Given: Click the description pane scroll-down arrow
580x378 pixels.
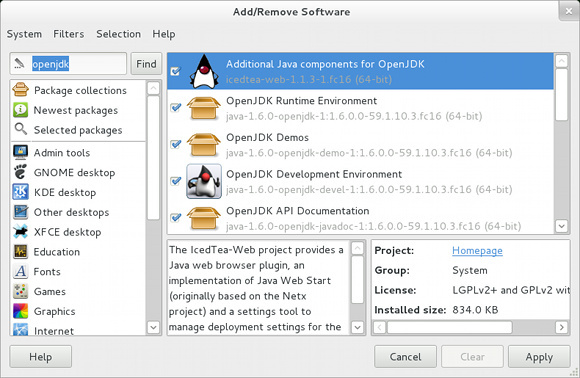Looking at the screenshot, I should [x=357, y=327].
